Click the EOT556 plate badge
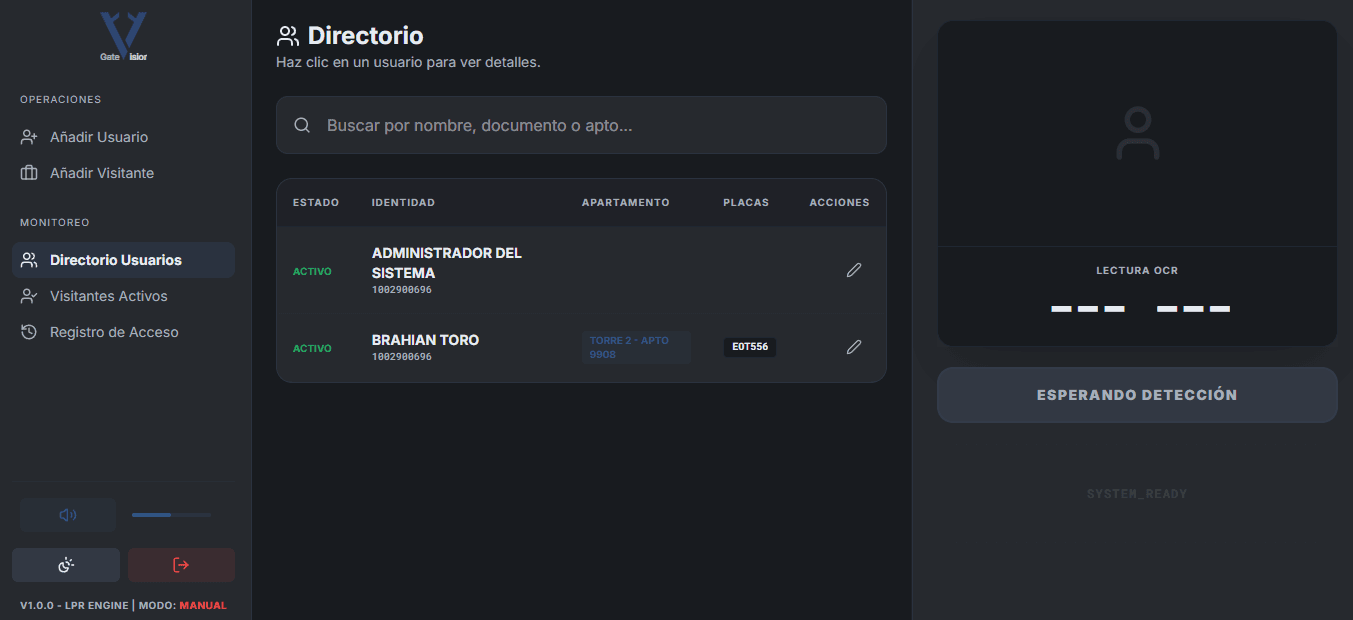 point(750,347)
